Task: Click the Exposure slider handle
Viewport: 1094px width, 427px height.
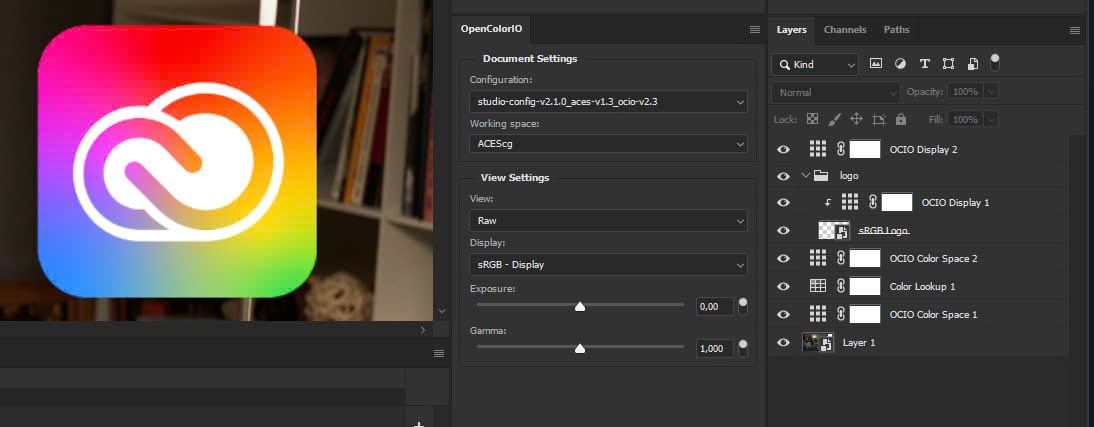Action: pos(580,306)
